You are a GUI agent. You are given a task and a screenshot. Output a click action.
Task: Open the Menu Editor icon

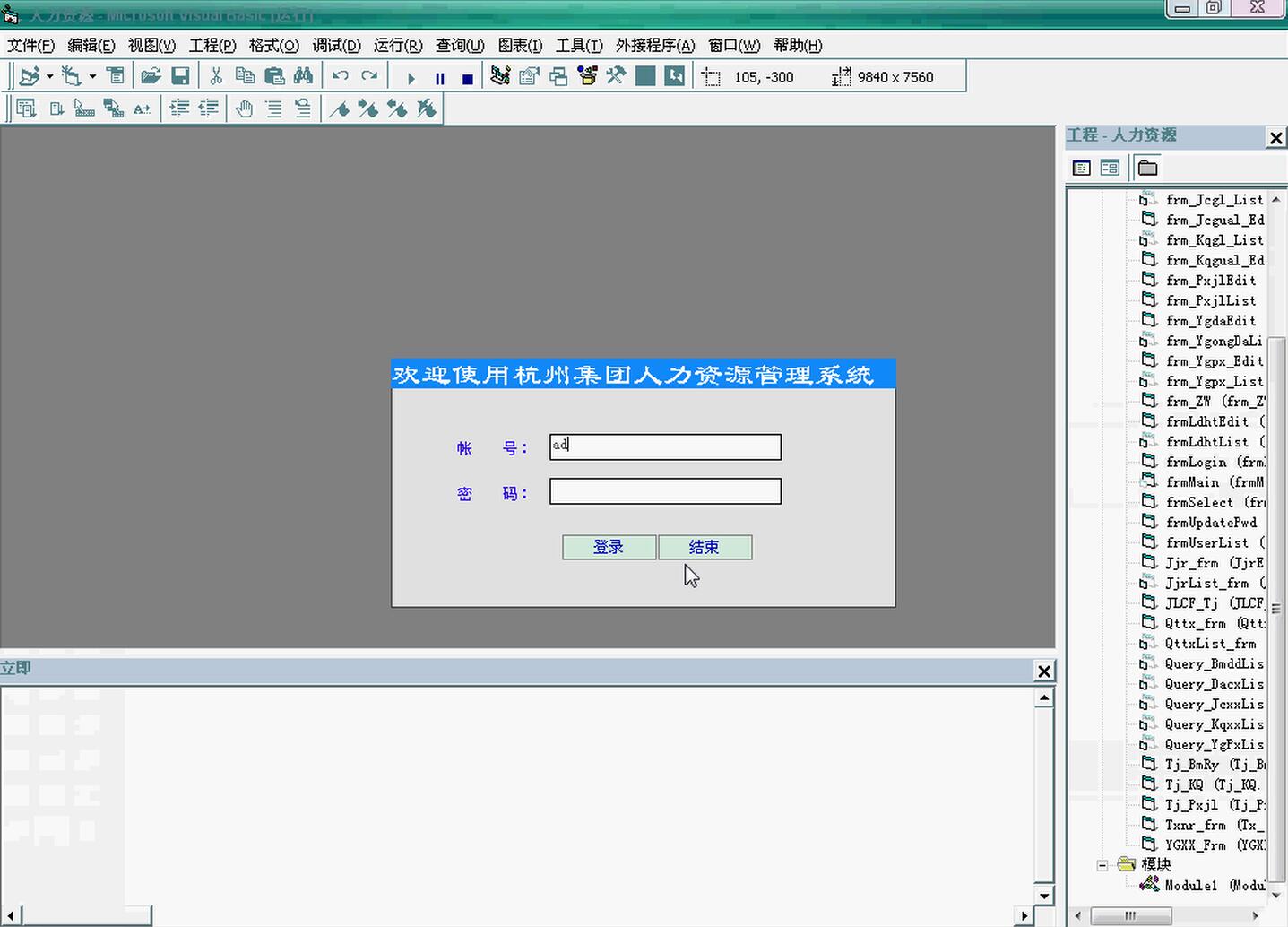coord(116,77)
